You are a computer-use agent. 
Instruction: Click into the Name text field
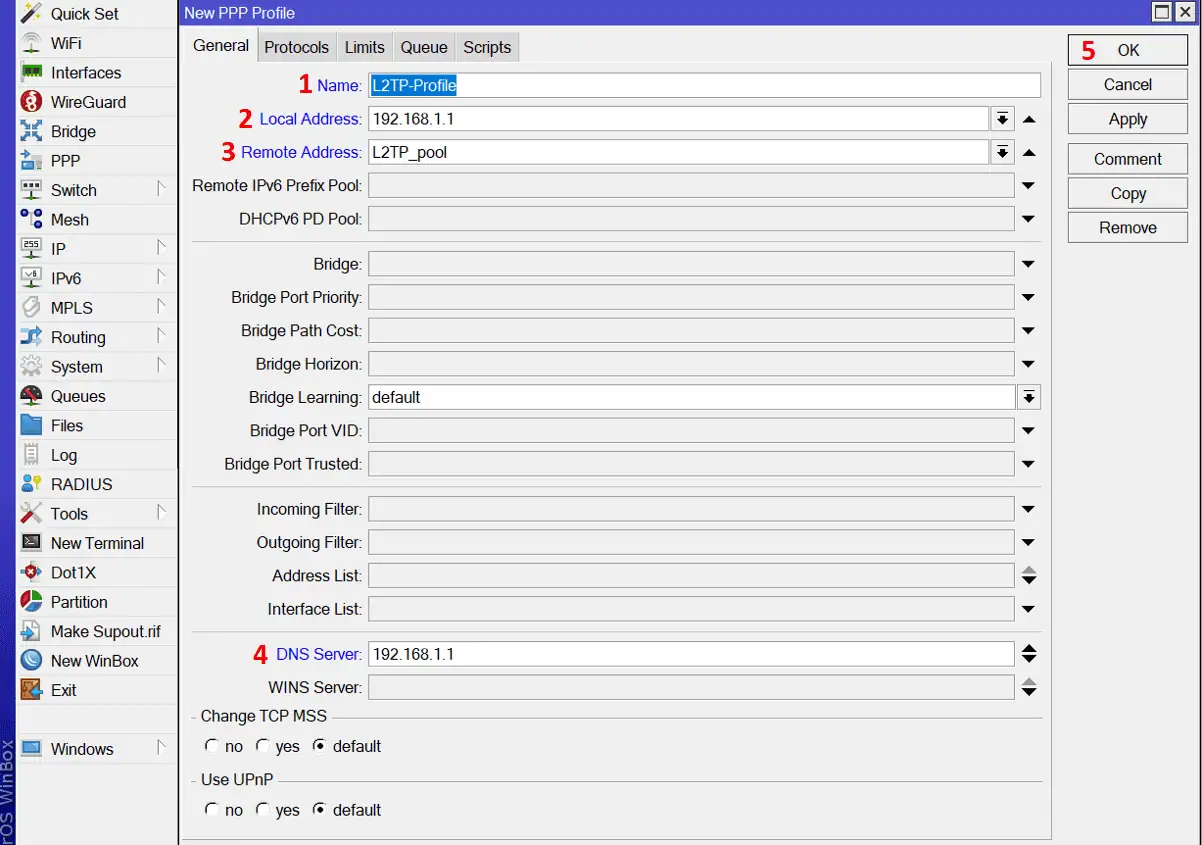703,85
